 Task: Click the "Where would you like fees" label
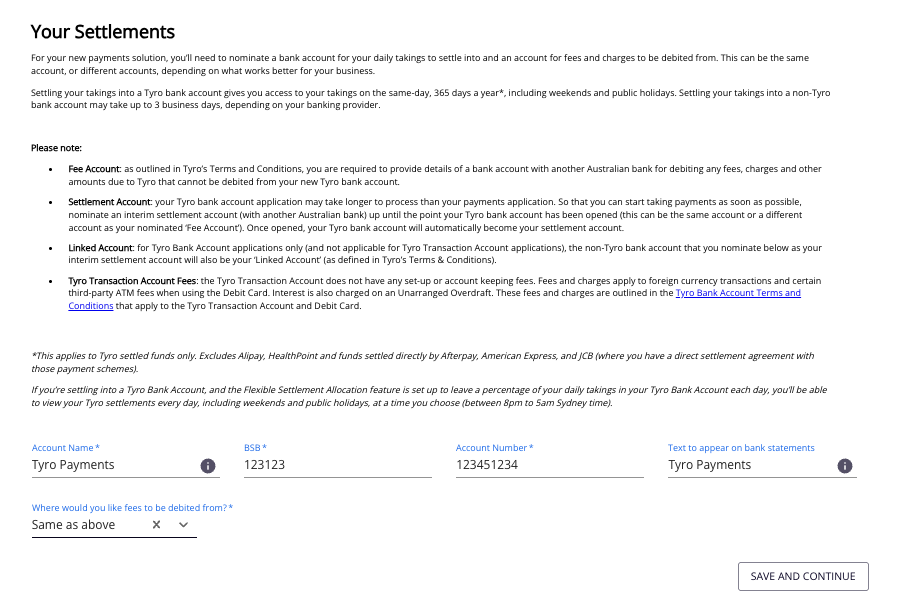pyautogui.click(x=132, y=508)
